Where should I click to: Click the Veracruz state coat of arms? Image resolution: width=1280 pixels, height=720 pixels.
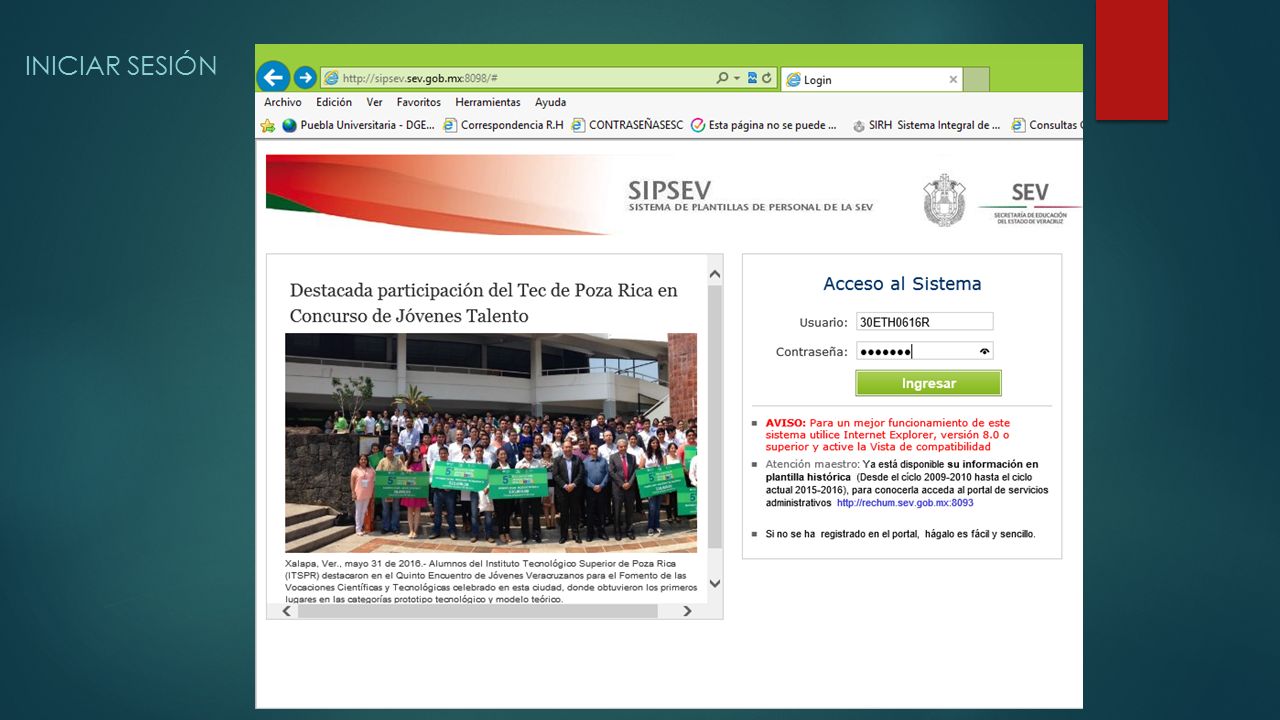(944, 199)
